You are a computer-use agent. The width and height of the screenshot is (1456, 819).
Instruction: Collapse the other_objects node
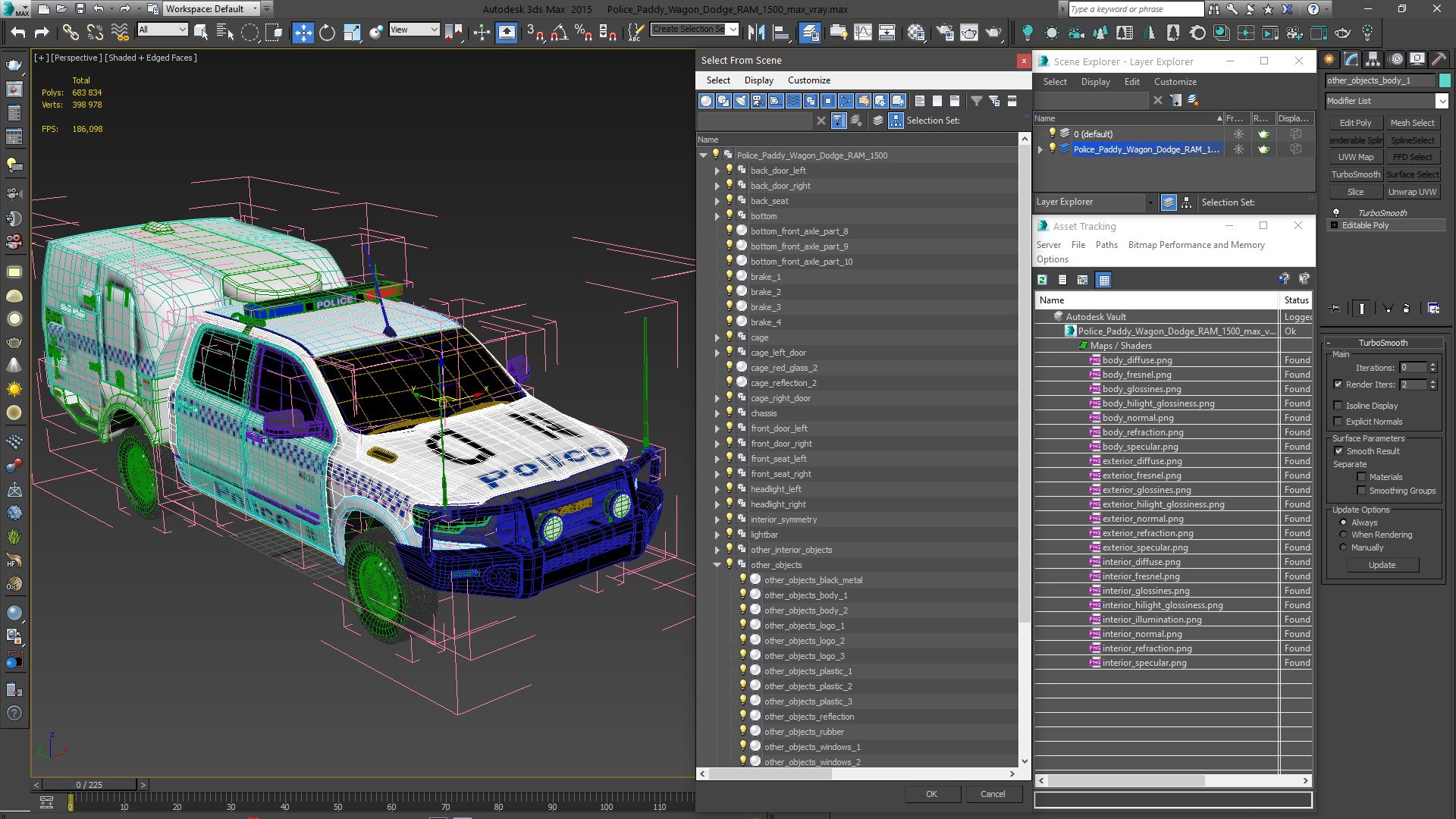717,565
